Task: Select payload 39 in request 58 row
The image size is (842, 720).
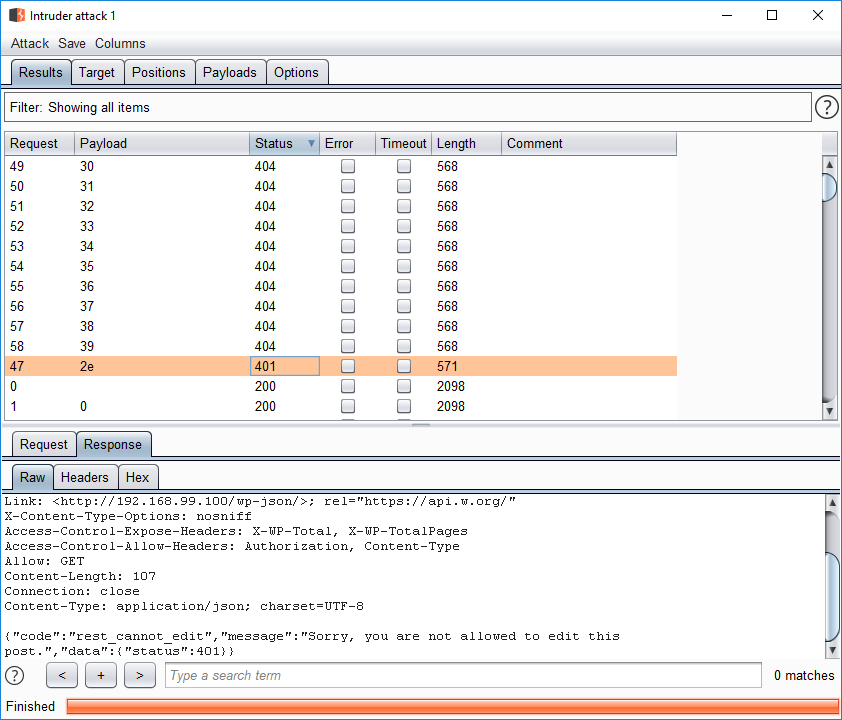Action: [162, 346]
